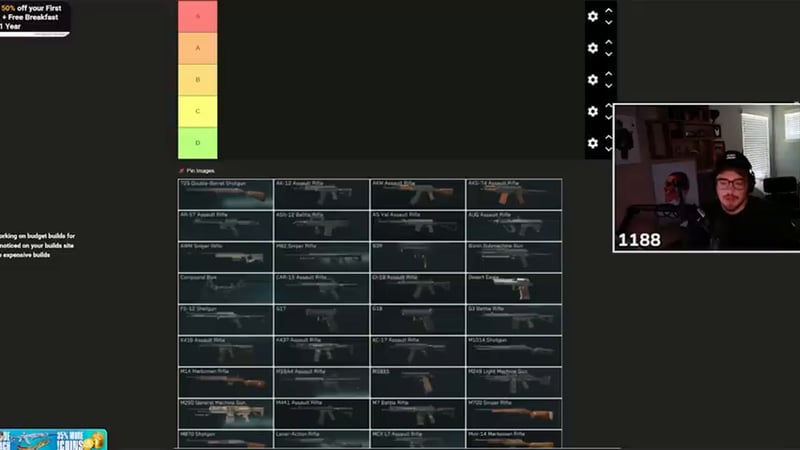The image size is (800, 450).
Task: Move S tier row down with chevron
Action: 609,22
